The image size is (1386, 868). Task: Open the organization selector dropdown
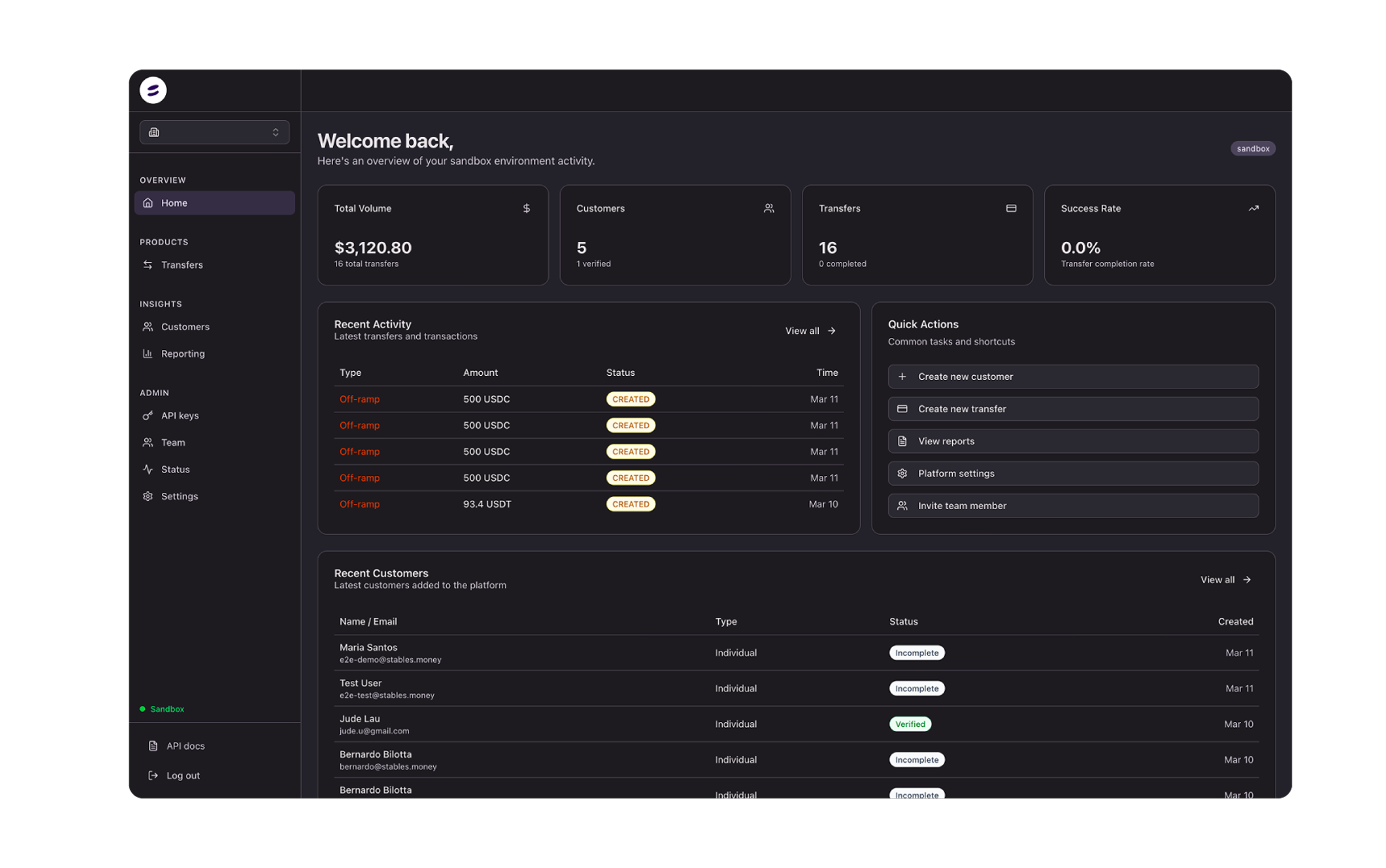pos(214,132)
